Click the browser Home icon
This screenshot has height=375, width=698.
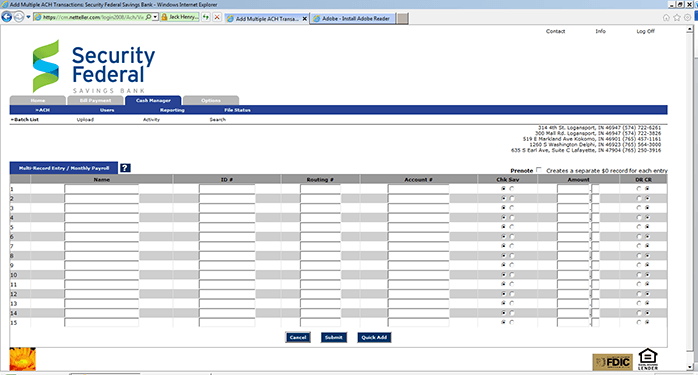(666, 18)
